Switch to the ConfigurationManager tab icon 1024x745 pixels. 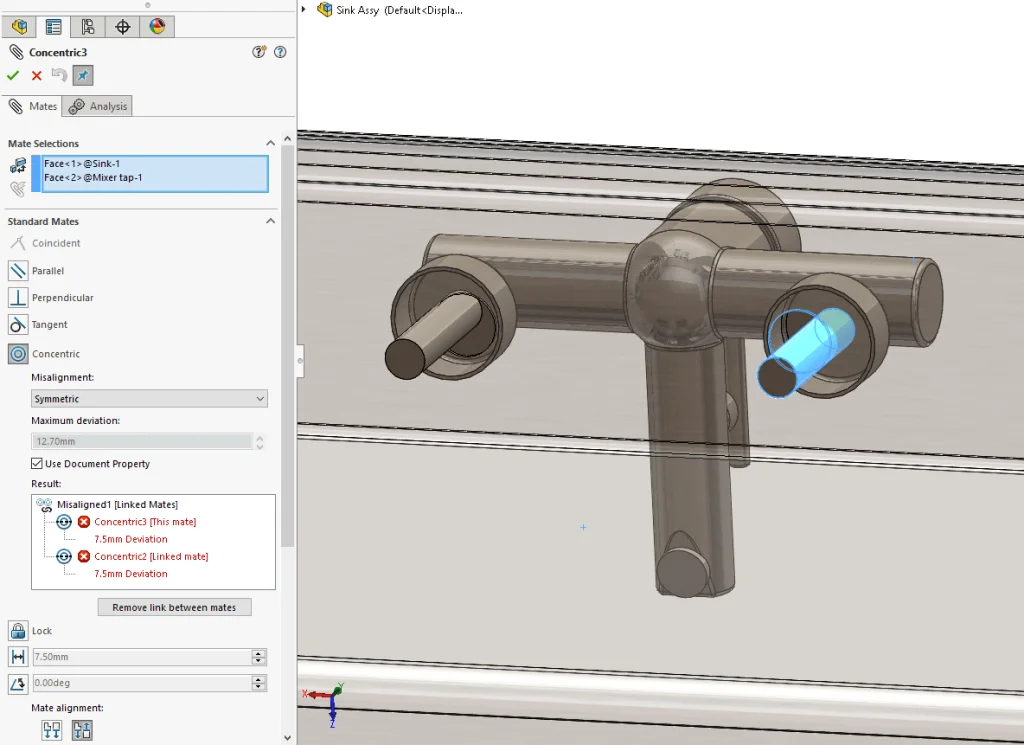tap(88, 27)
